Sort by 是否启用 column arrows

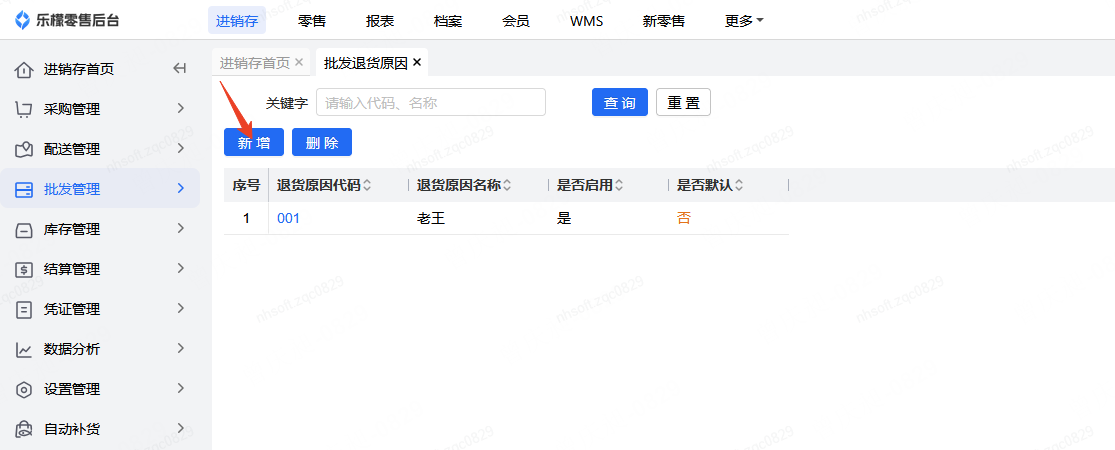pyautogui.click(x=619, y=186)
